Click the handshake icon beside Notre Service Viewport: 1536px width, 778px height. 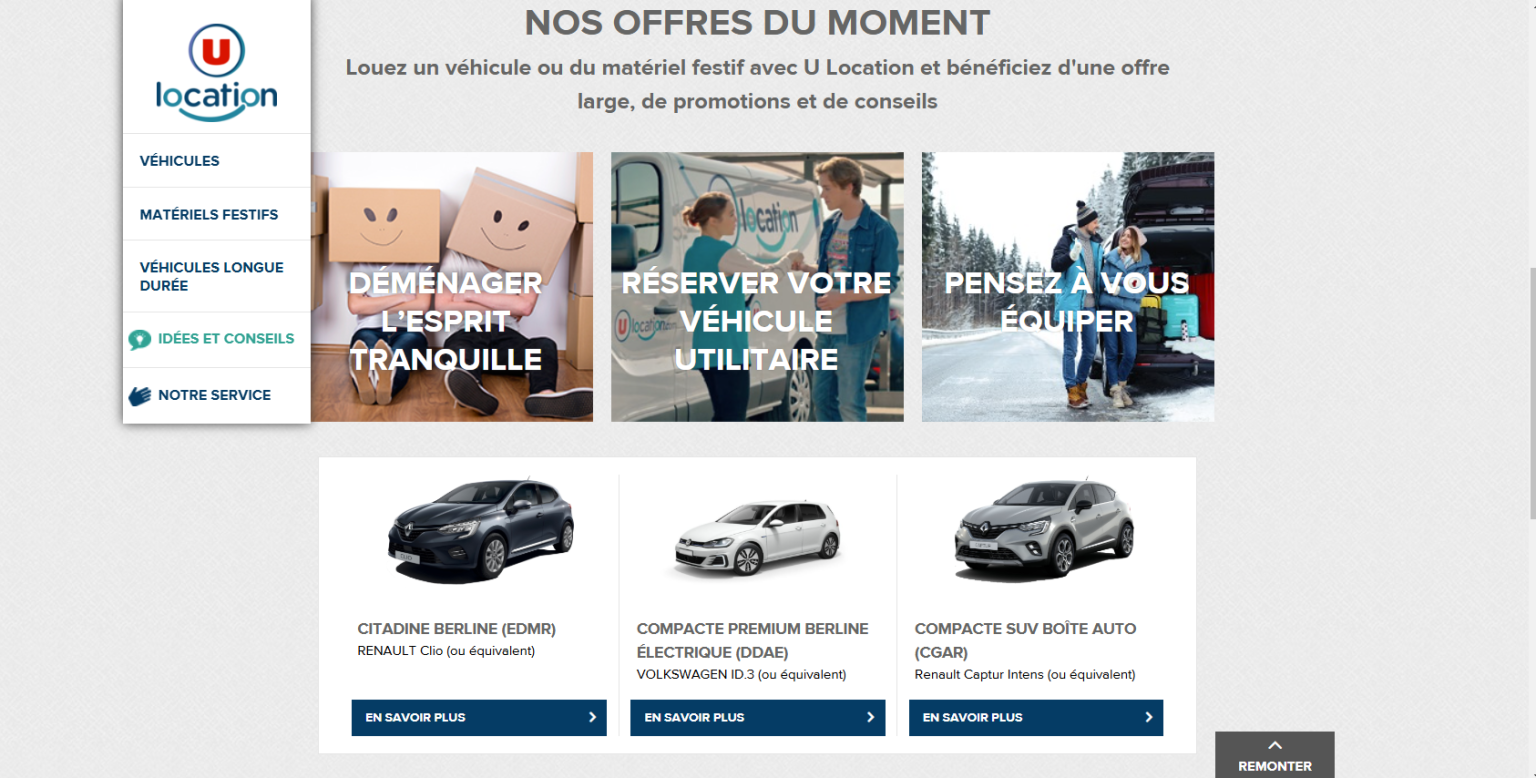coord(140,396)
